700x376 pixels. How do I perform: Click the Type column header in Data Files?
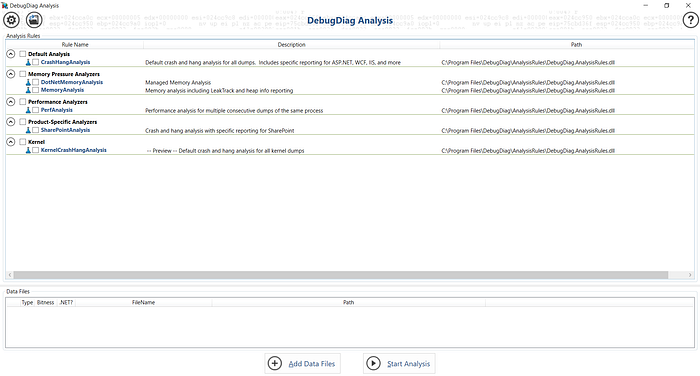(x=27, y=302)
